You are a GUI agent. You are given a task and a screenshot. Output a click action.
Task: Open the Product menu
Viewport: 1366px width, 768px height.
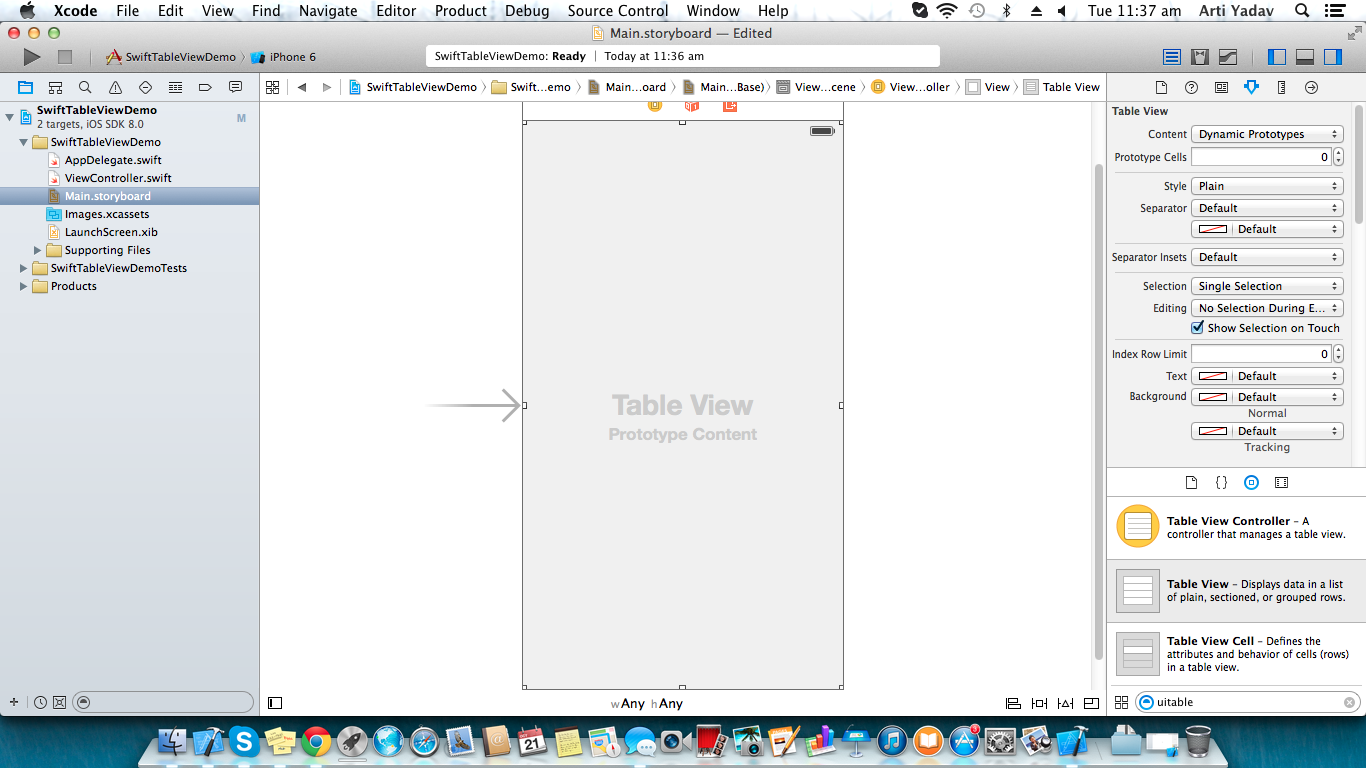tap(460, 10)
